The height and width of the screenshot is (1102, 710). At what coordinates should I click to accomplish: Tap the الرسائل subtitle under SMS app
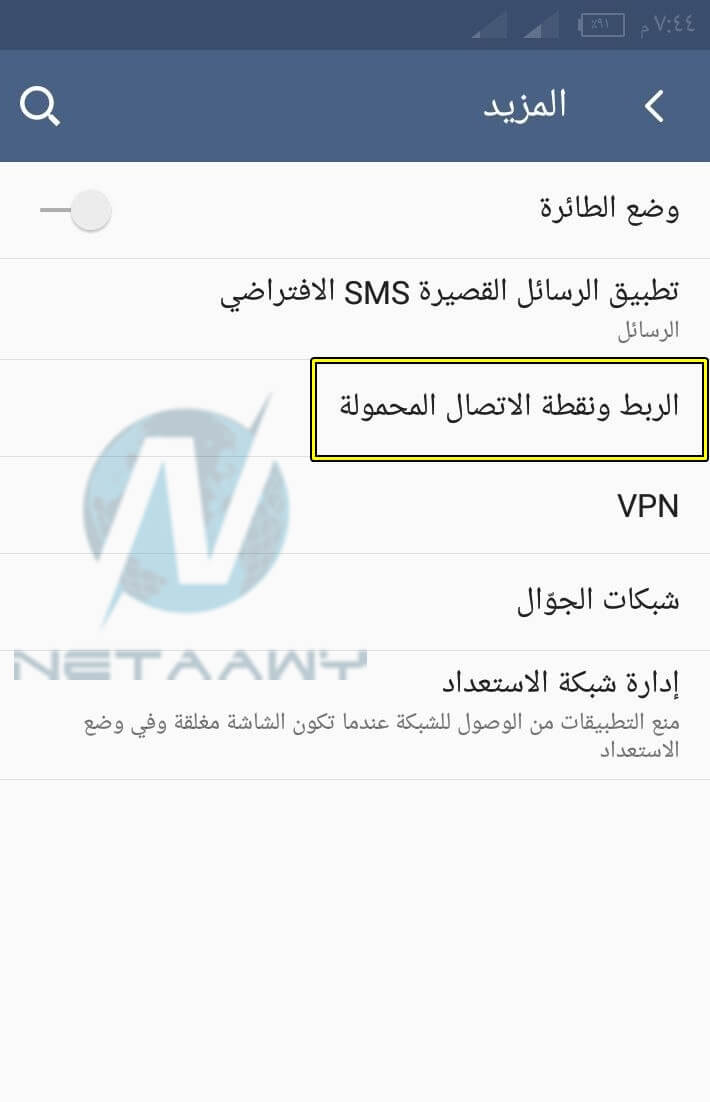point(648,330)
